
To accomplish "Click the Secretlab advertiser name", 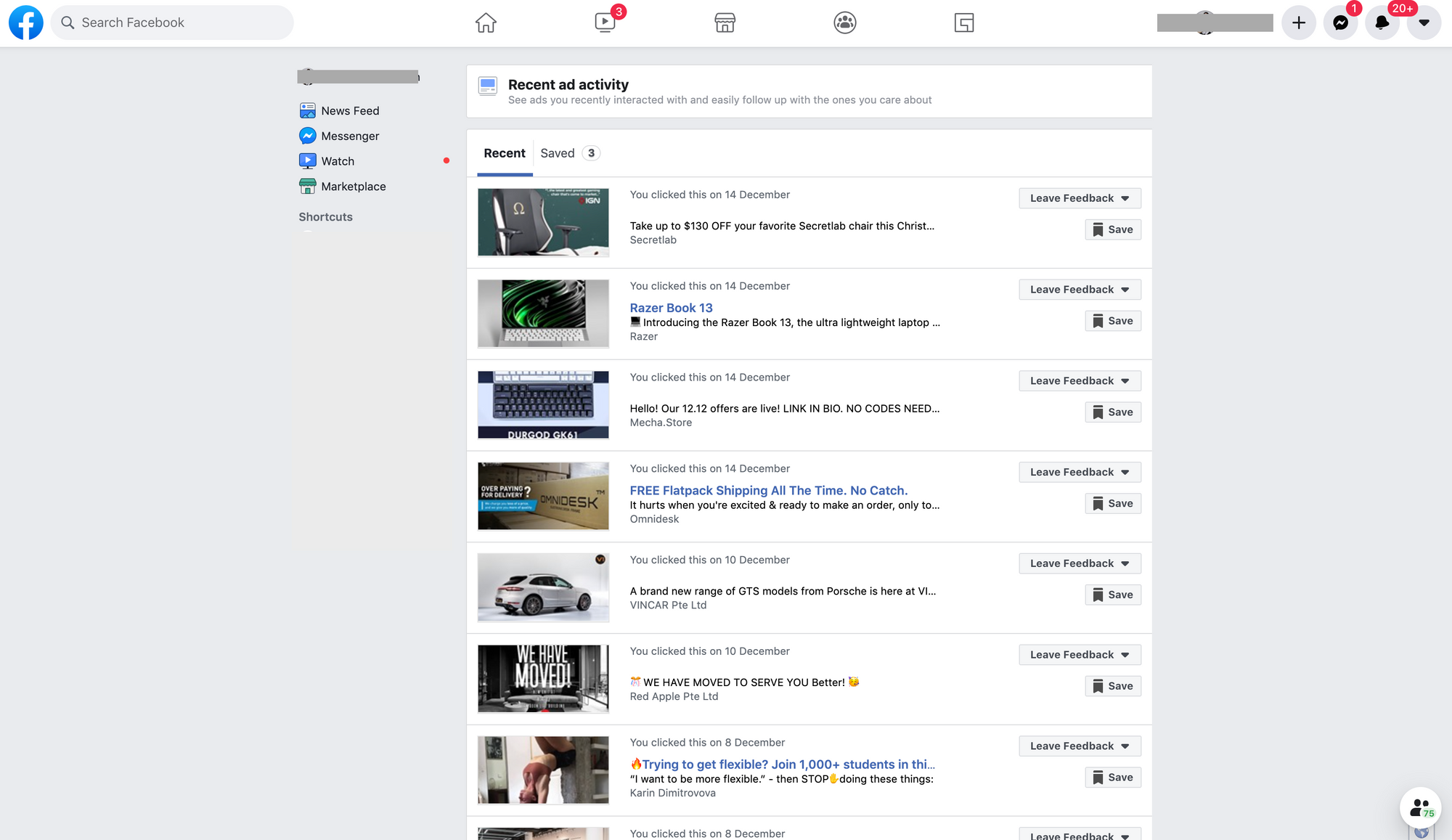I will pos(653,240).
